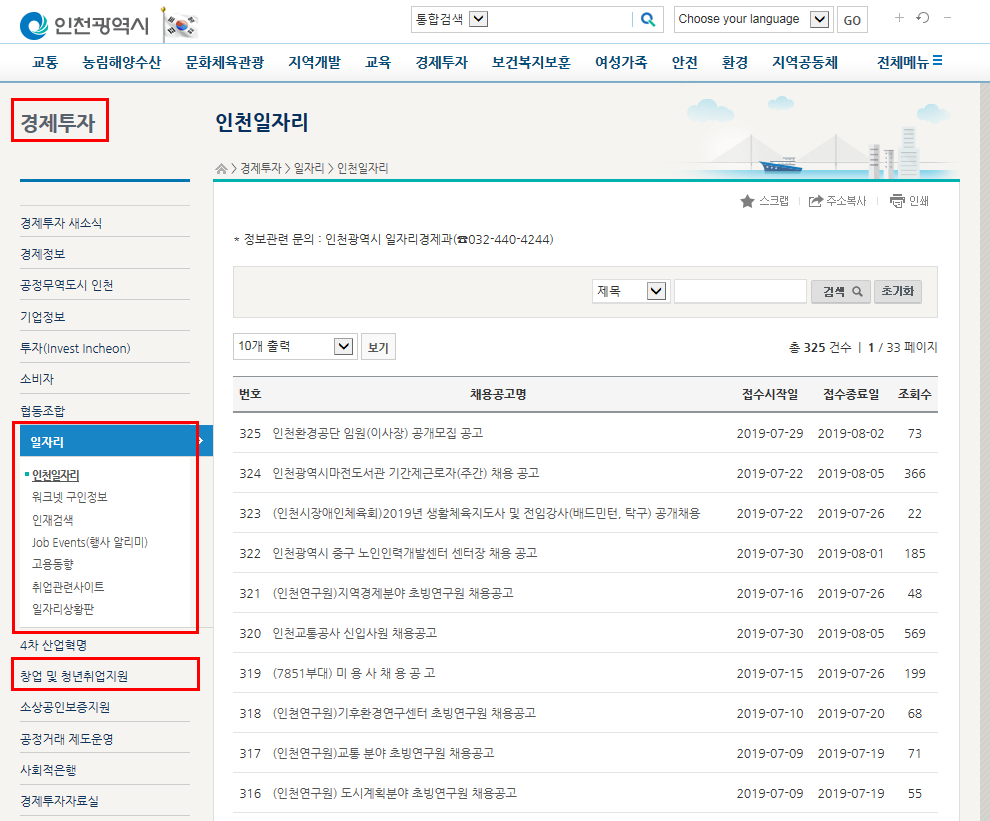Open the 통합검색 dropdown
This screenshot has width=990, height=821.
click(x=478, y=19)
